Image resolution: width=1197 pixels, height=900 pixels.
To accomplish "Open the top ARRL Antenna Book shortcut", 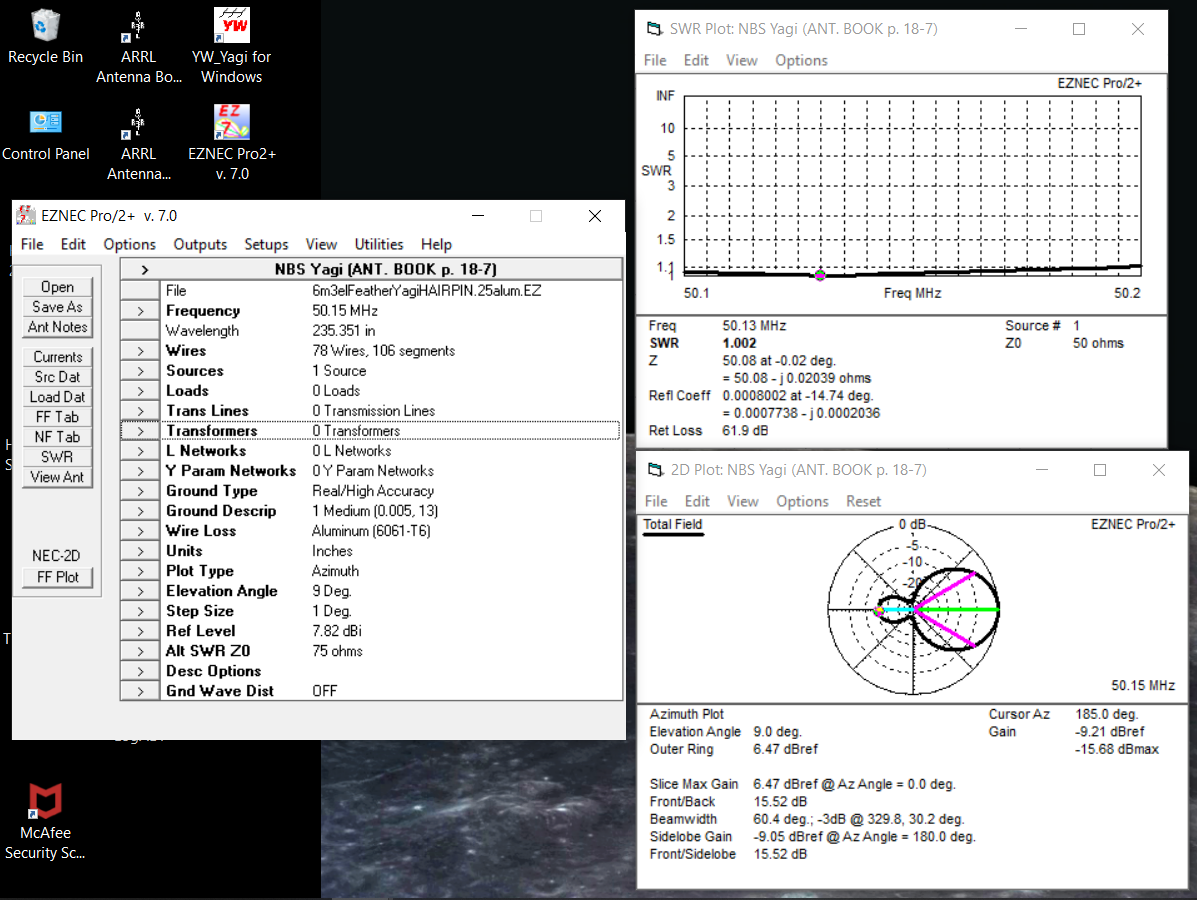I will pyautogui.click(x=138, y=27).
